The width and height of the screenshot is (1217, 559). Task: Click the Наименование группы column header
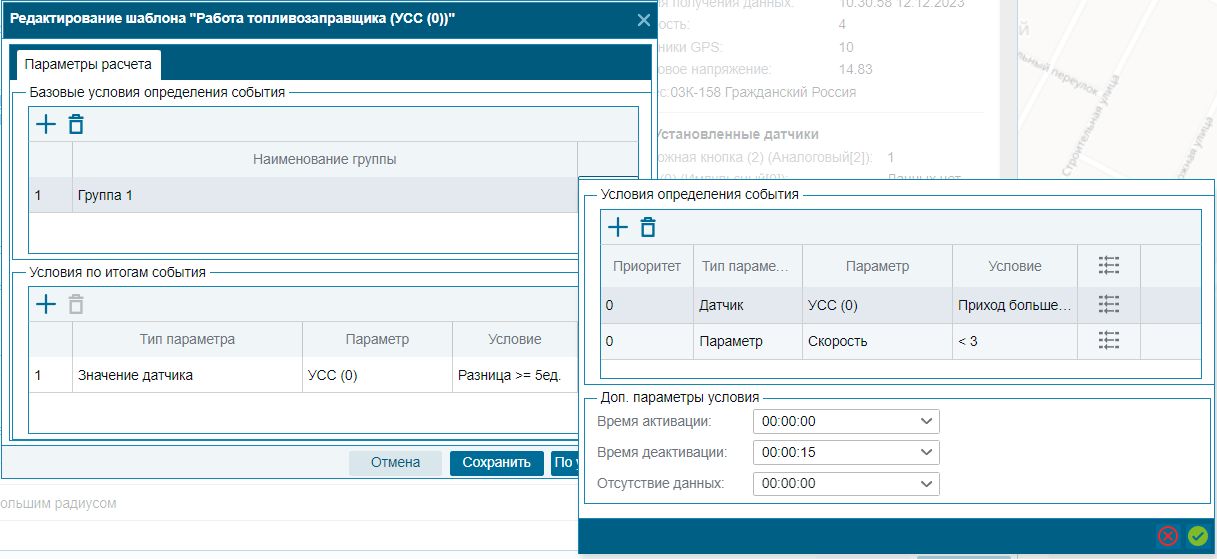325,159
